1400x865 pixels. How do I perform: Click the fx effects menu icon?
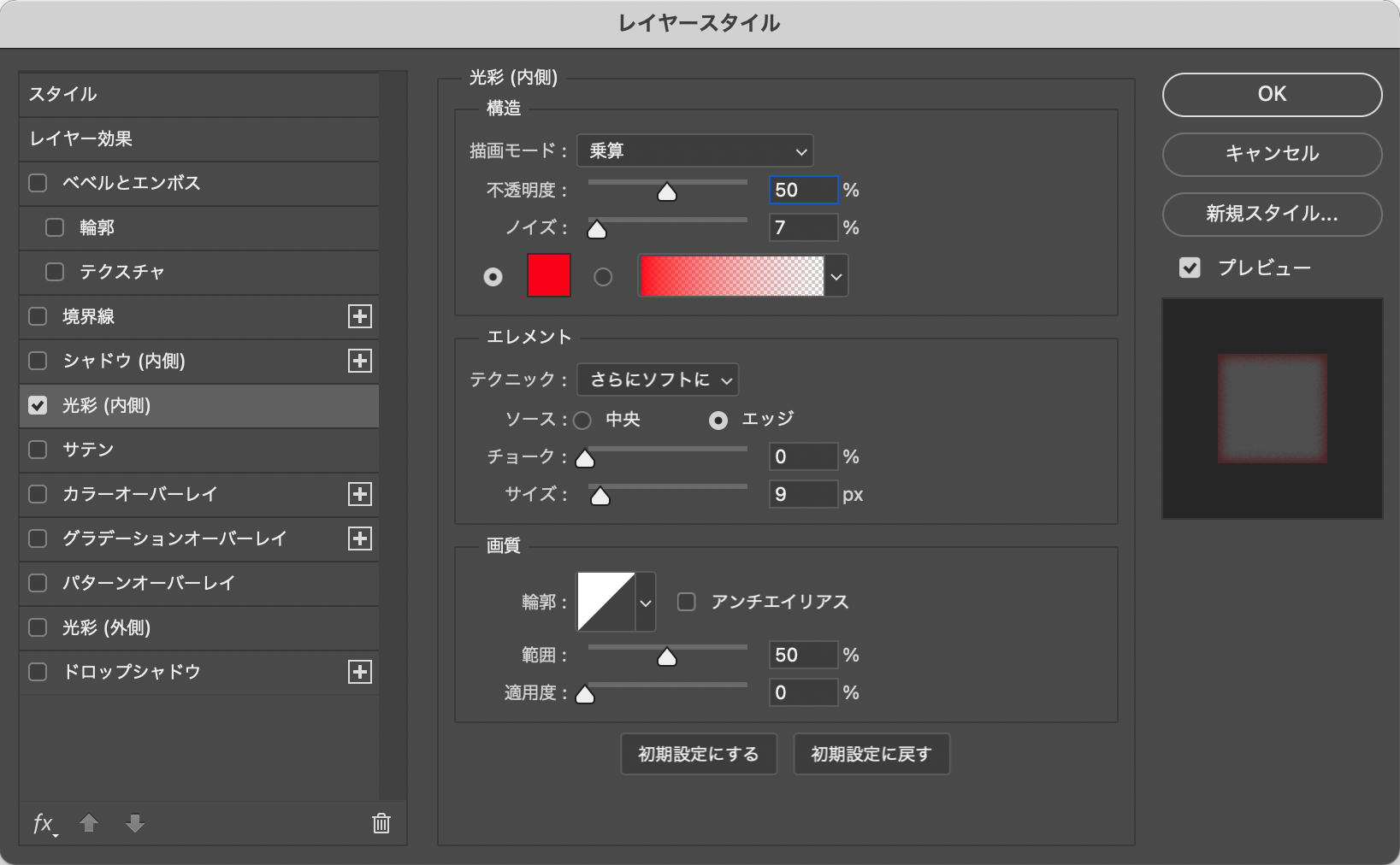pos(44,823)
